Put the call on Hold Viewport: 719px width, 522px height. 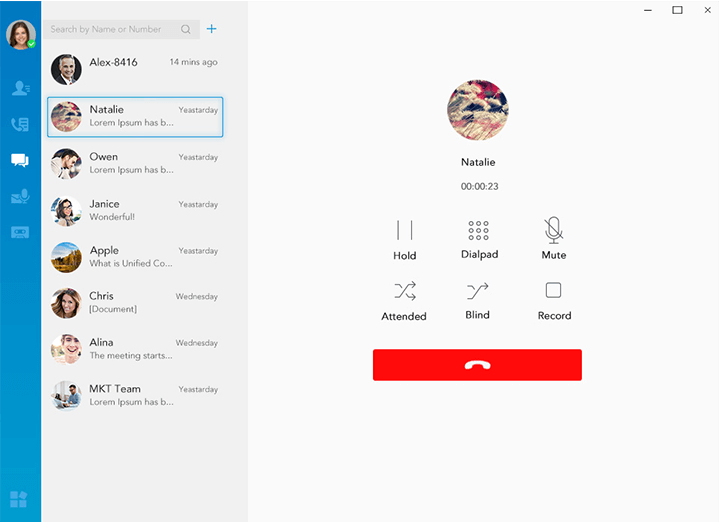pos(404,240)
